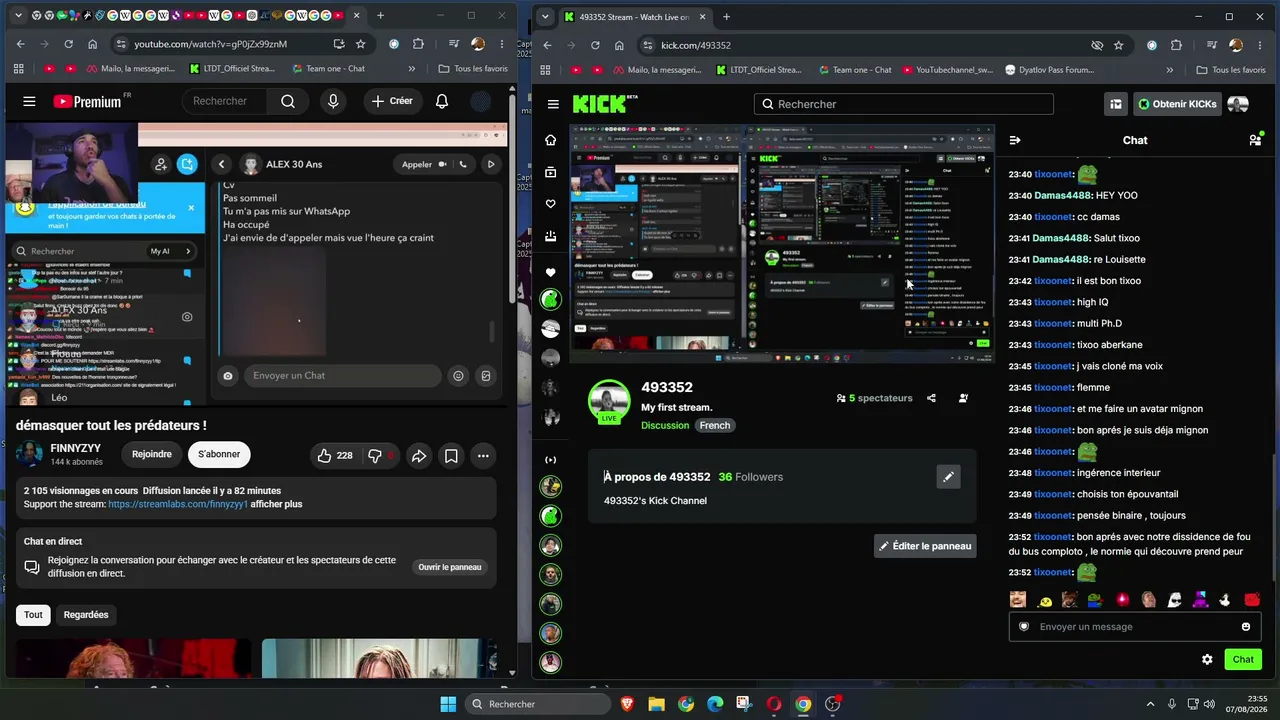
Task: Select the Pepe frog quick emote
Action: (x=1096, y=600)
